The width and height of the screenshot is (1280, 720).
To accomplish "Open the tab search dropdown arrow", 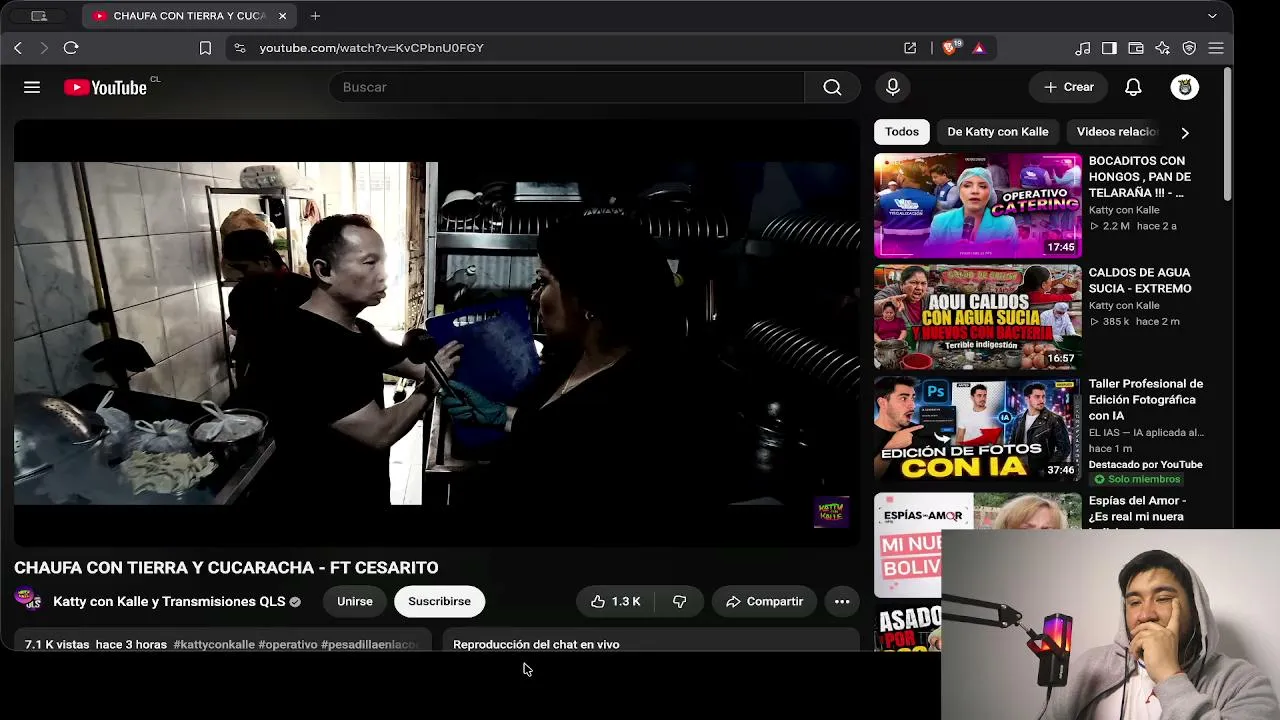I will tap(1212, 16).
